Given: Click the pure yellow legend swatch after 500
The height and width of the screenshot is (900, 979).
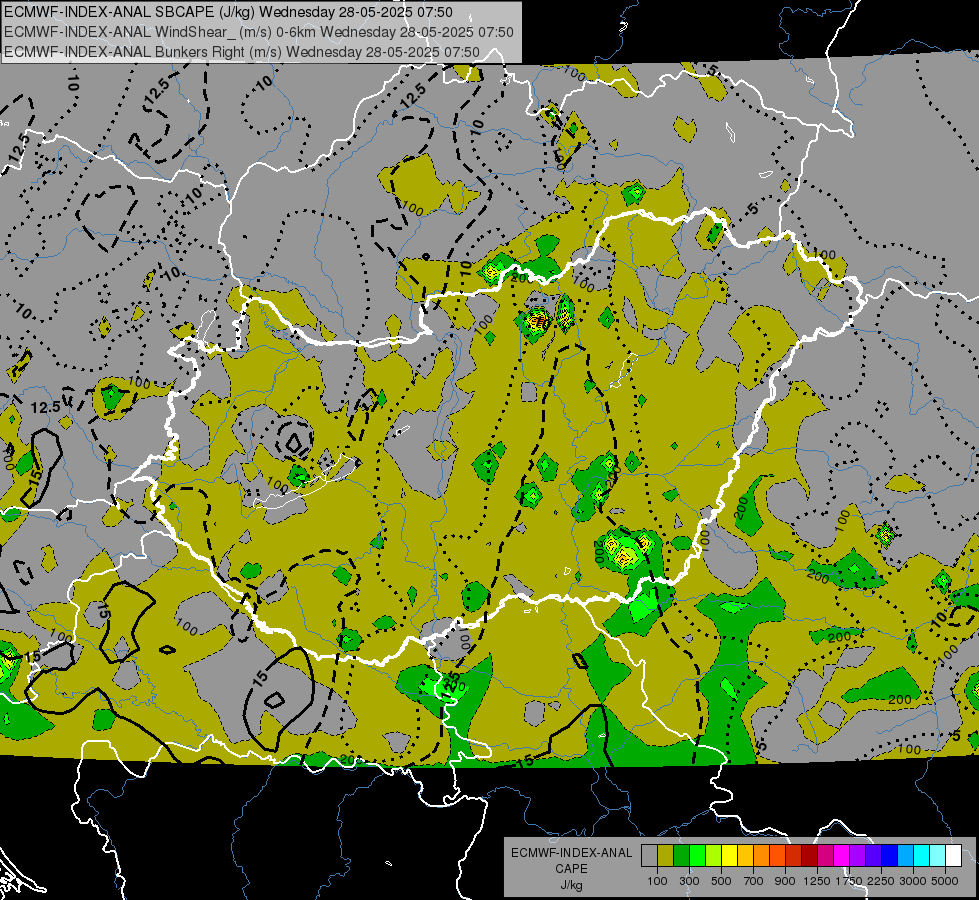Looking at the screenshot, I should click(x=729, y=855).
